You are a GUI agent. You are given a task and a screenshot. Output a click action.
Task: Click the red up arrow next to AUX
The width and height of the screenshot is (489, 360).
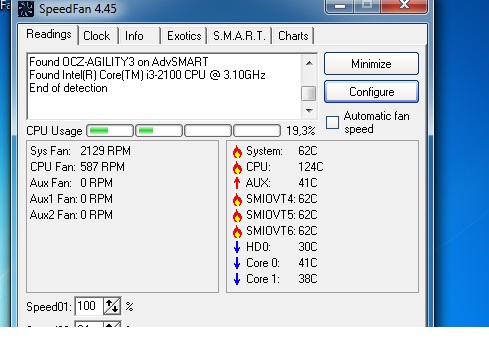(237, 183)
